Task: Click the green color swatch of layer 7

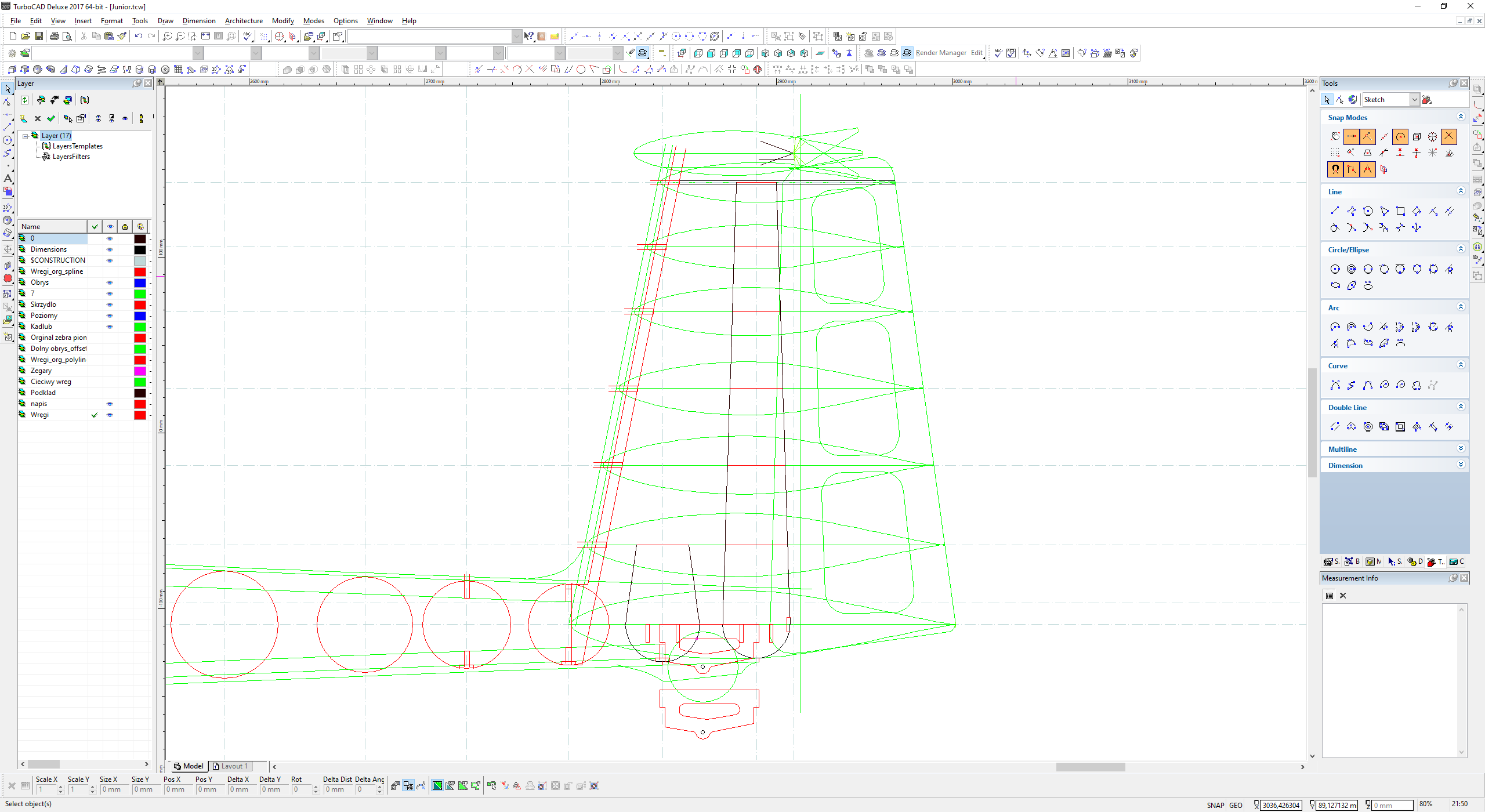Action: pos(140,293)
